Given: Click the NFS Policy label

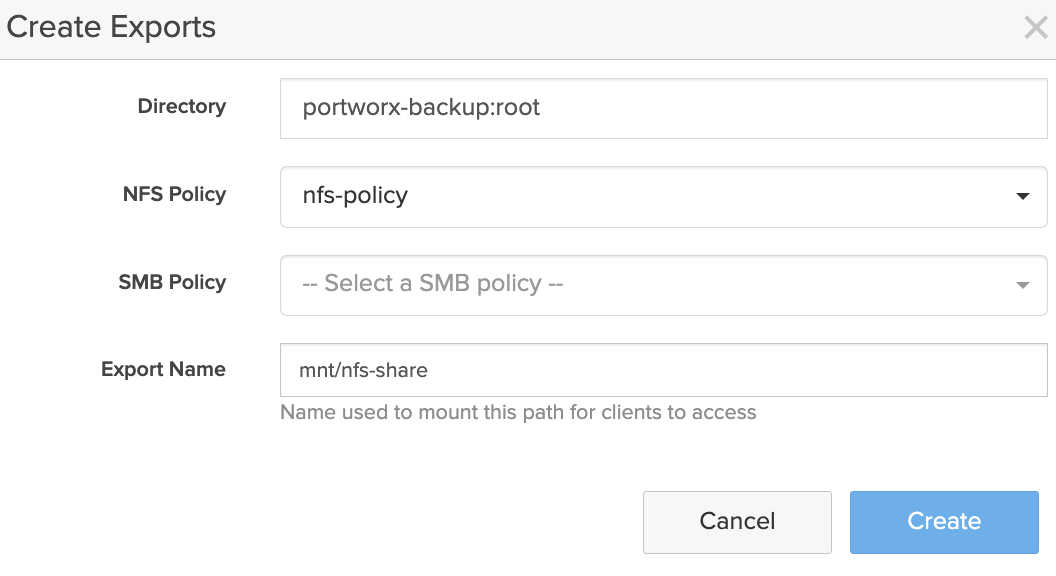Looking at the screenshot, I should coord(174,194).
